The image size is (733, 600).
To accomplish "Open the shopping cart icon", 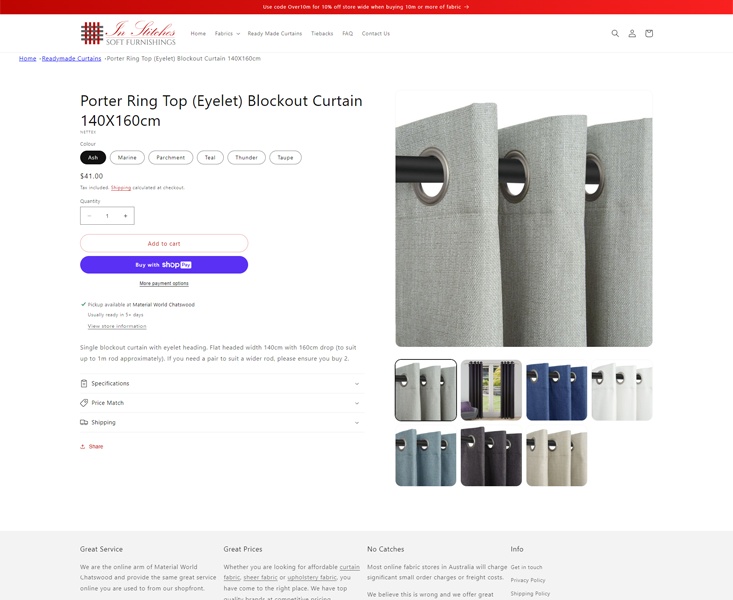I will [649, 33].
